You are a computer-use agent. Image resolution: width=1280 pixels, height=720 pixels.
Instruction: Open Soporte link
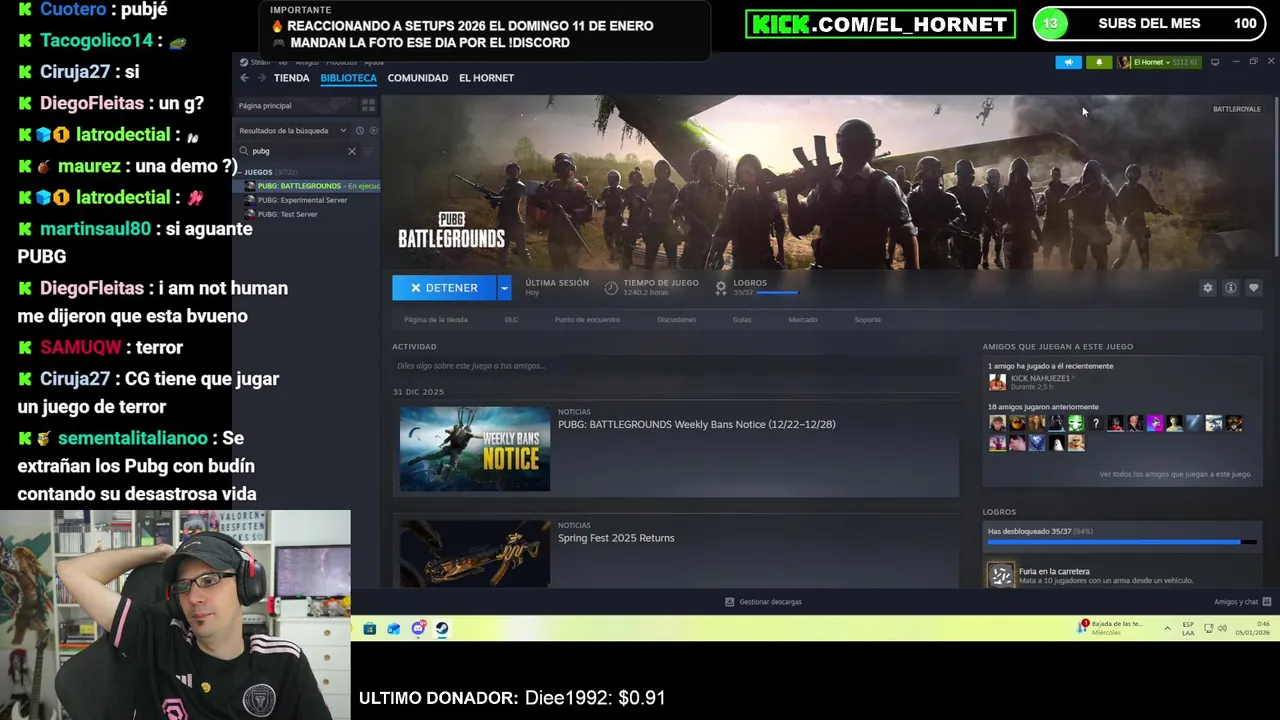pyautogui.click(x=868, y=320)
